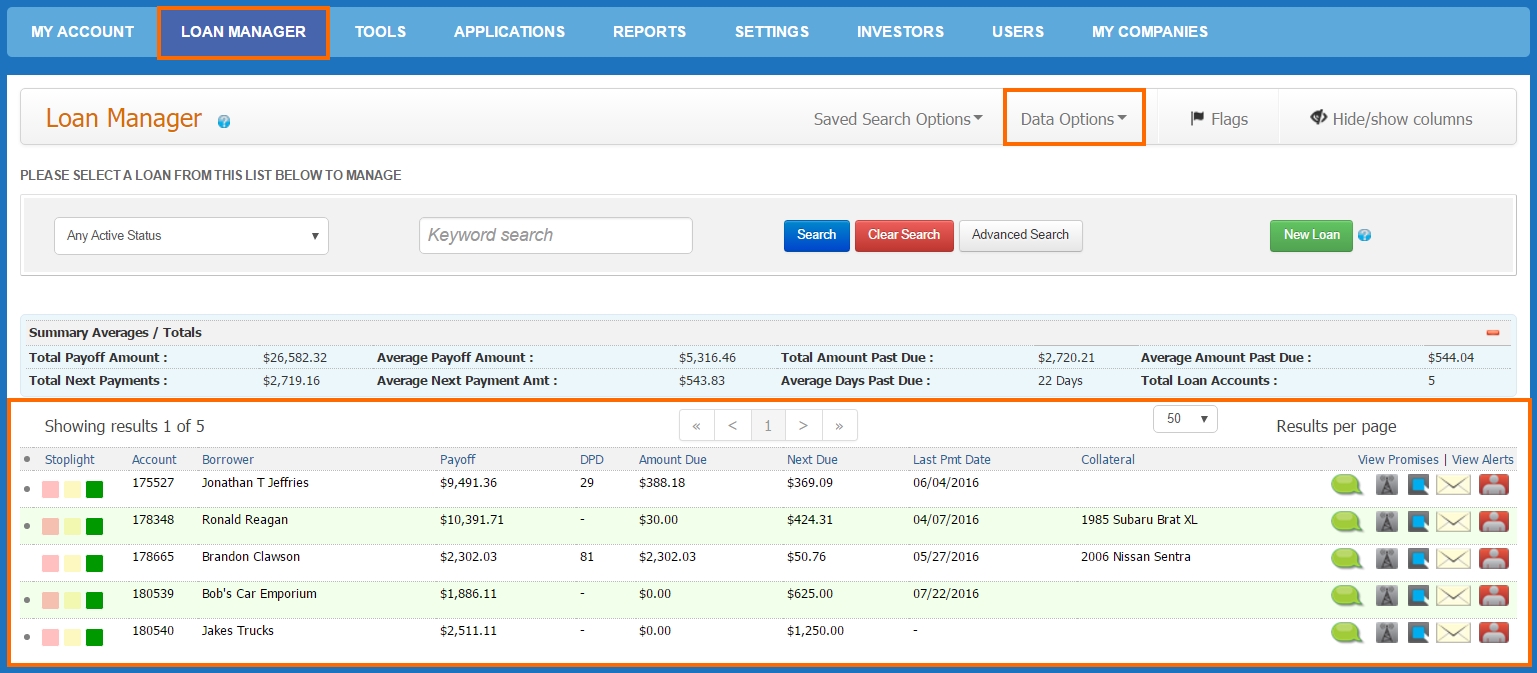Open the envelope icon for Bob's Car Emporium
The width and height of the screenshot is (1537, 673).
pyautogui.click(x=1453, y=594)
